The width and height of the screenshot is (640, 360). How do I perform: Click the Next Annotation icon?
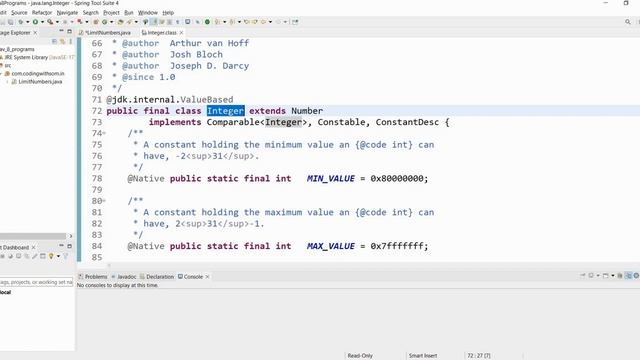pyautogui.click(x=218, y=22)
